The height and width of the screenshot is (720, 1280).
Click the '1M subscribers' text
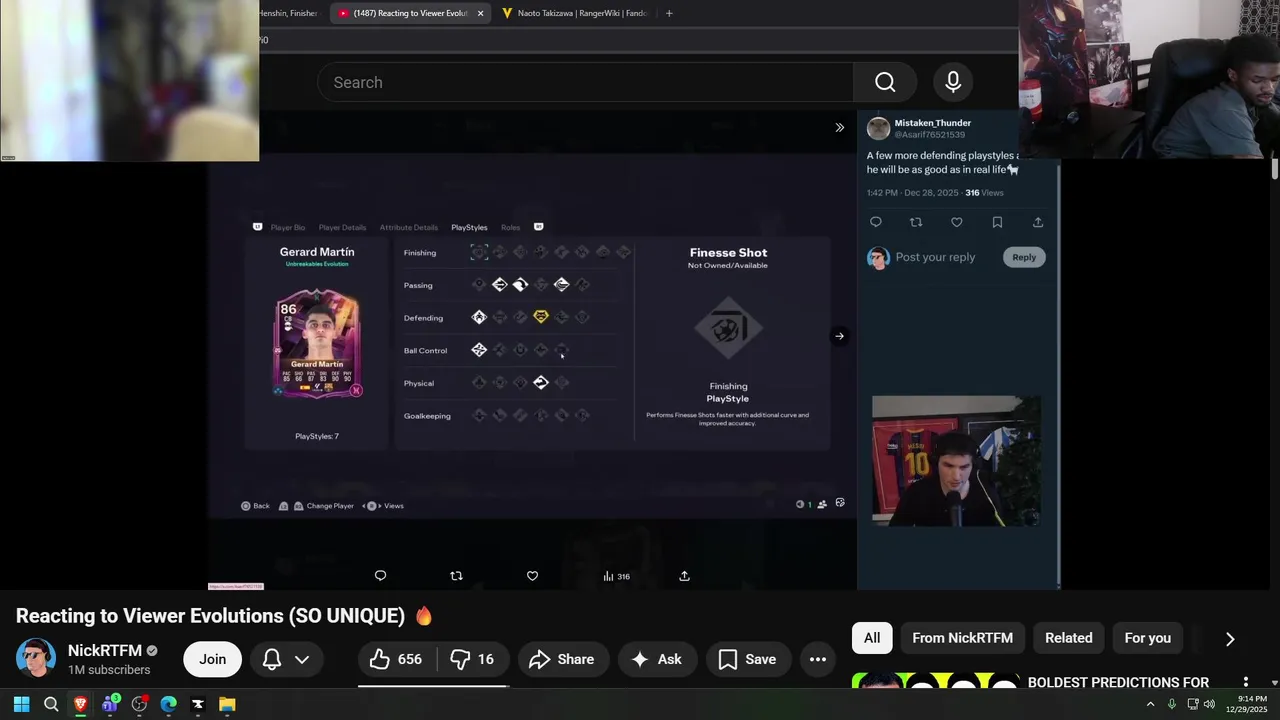(x=109, y=670)
